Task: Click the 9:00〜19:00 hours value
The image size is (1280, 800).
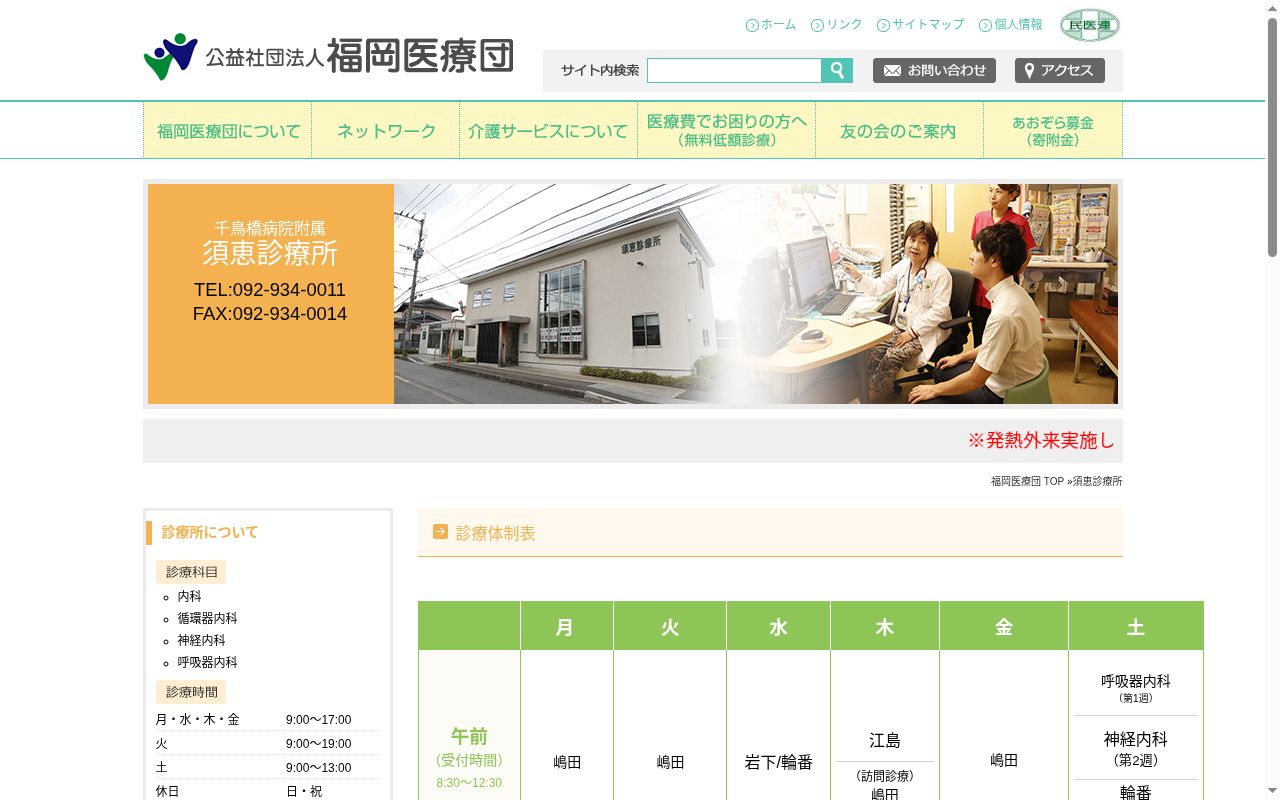Action: point(318,744)
